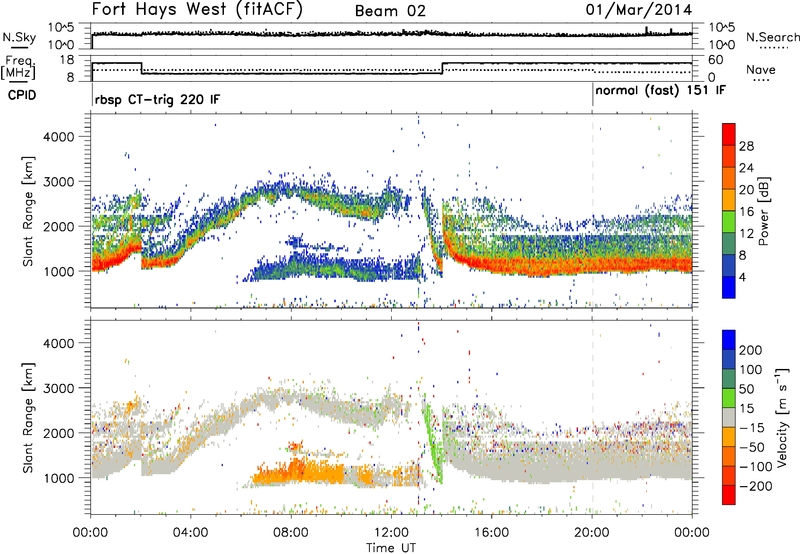Pick the bottom red Velocity color bar segment
Viewport: 800px width, 554px height.
tap(729, 495)
